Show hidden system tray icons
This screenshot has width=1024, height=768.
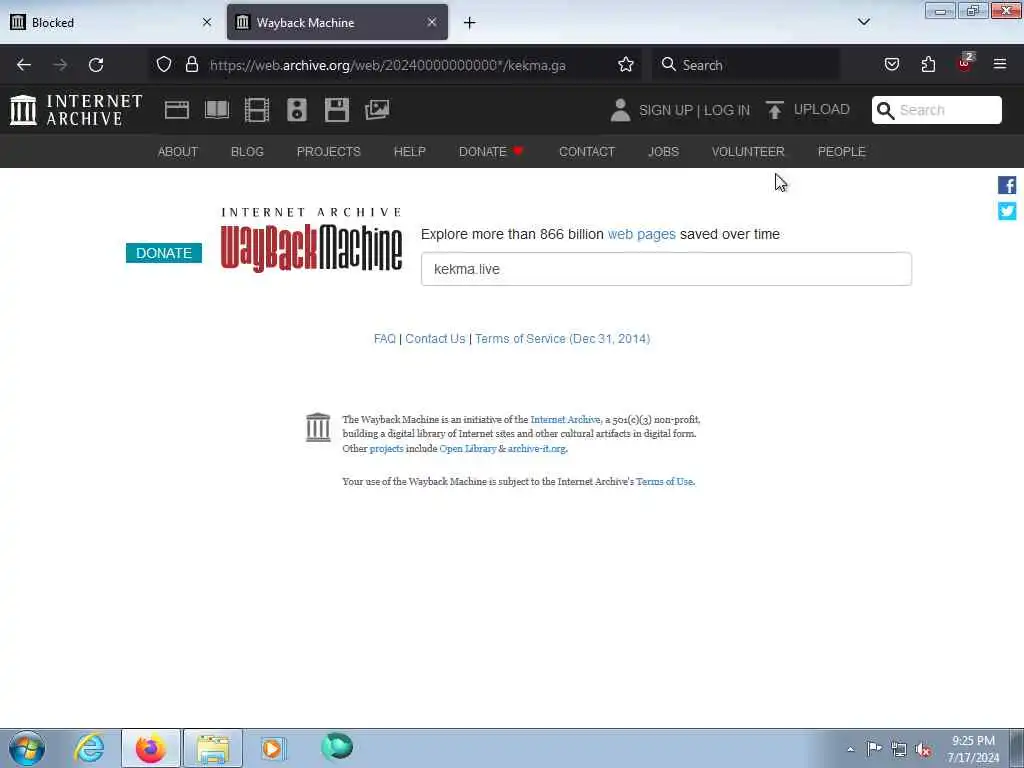(850, 750)
